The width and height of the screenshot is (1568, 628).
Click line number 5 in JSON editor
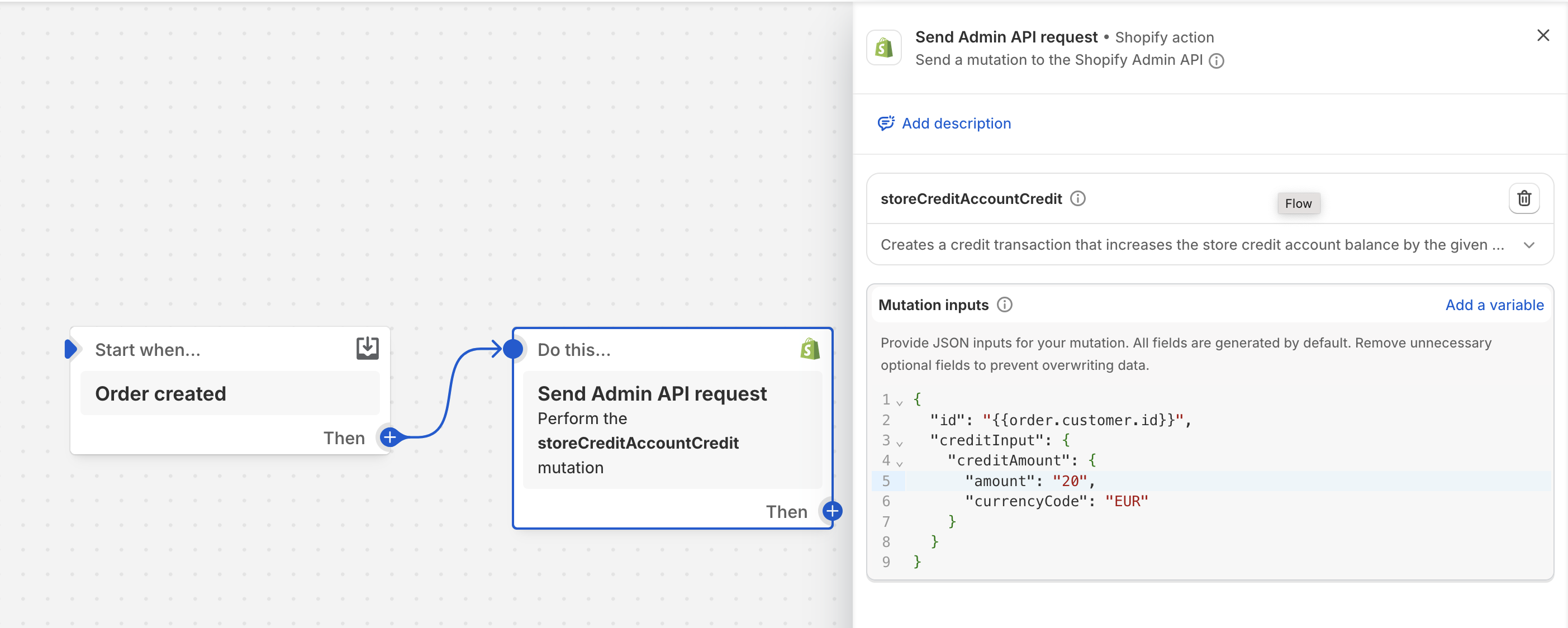(x=886, y=480)
